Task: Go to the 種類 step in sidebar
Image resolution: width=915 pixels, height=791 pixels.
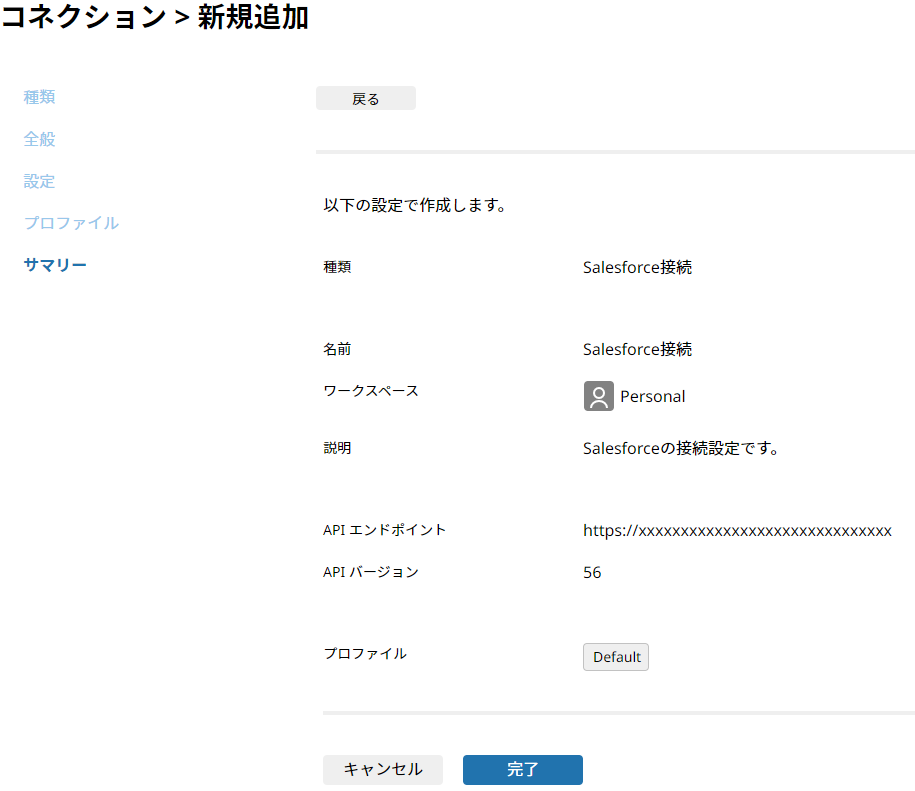Action: tap(39, 97)
